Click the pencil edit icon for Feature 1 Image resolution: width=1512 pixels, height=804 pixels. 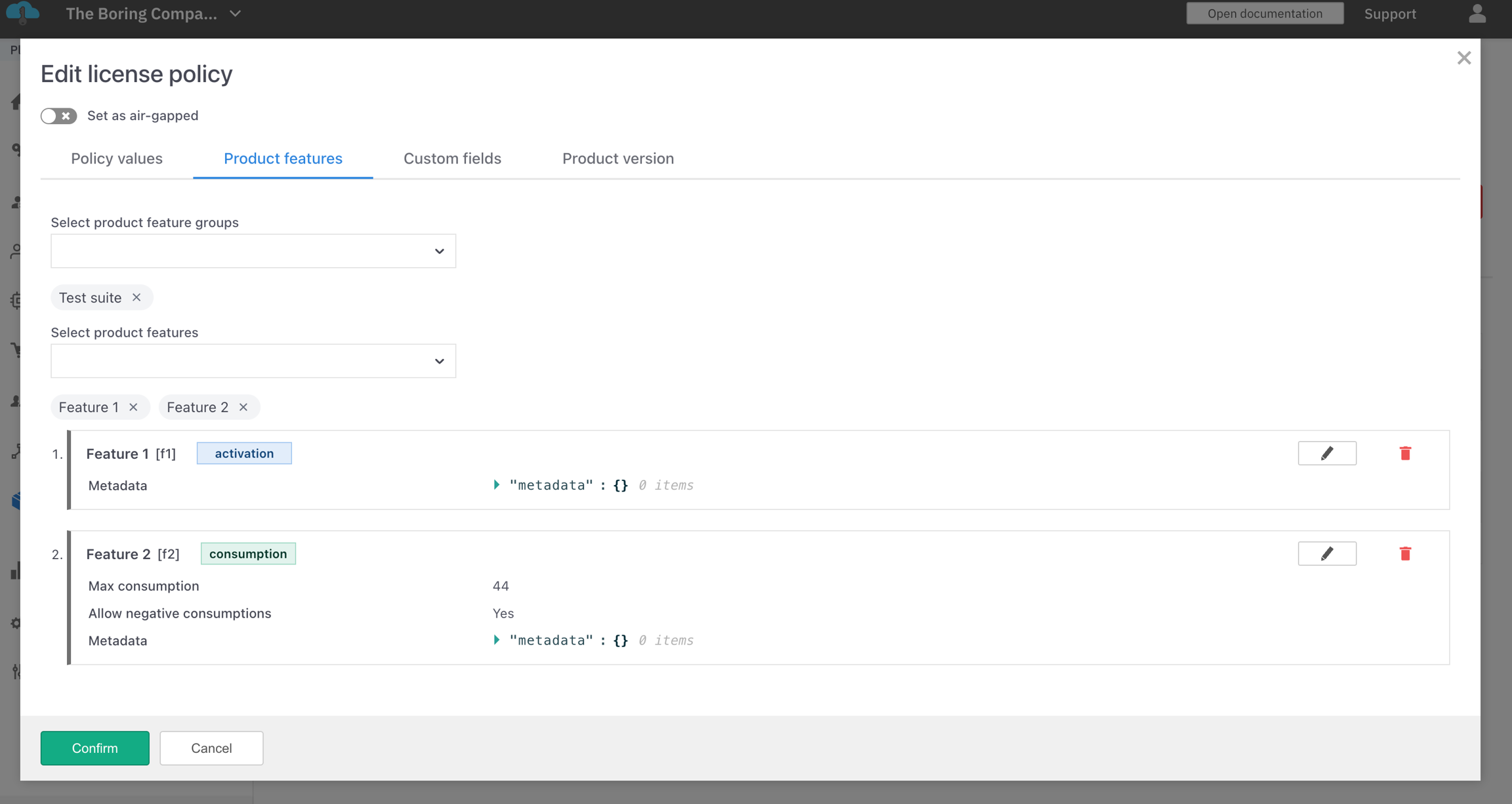click(x=1326, y=454)
